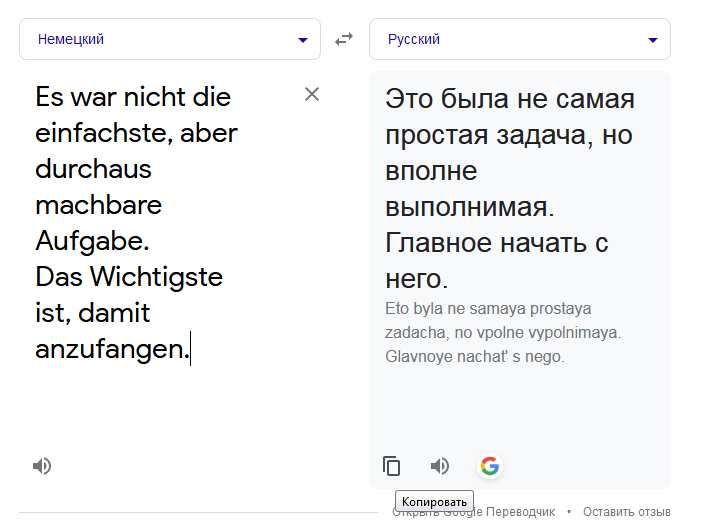Open the Немецкий source language dropdown
Screen dimensions: 720x530
click(x=170, y=39)
